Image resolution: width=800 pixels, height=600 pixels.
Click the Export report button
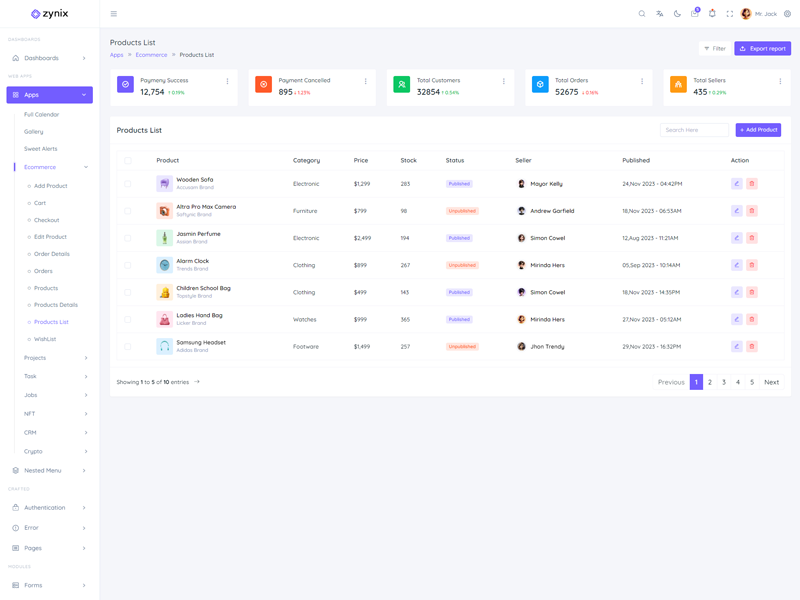[762, 48]
